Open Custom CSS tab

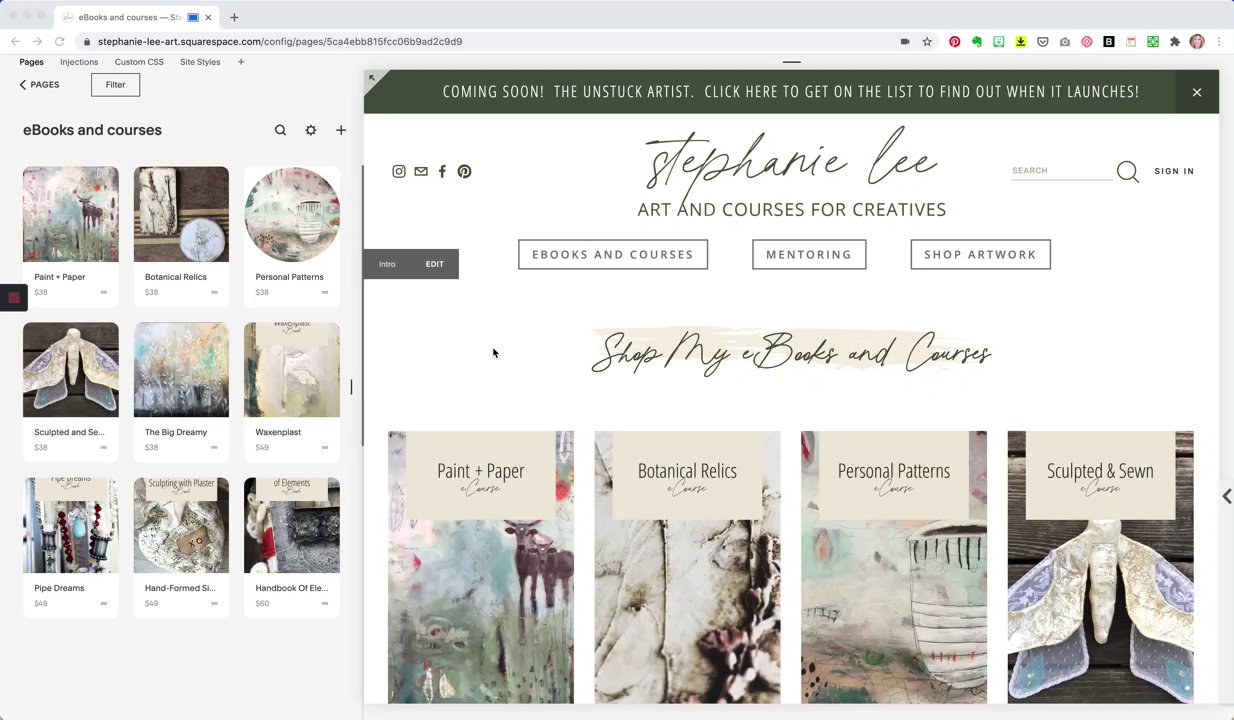[x=139, y=62]
